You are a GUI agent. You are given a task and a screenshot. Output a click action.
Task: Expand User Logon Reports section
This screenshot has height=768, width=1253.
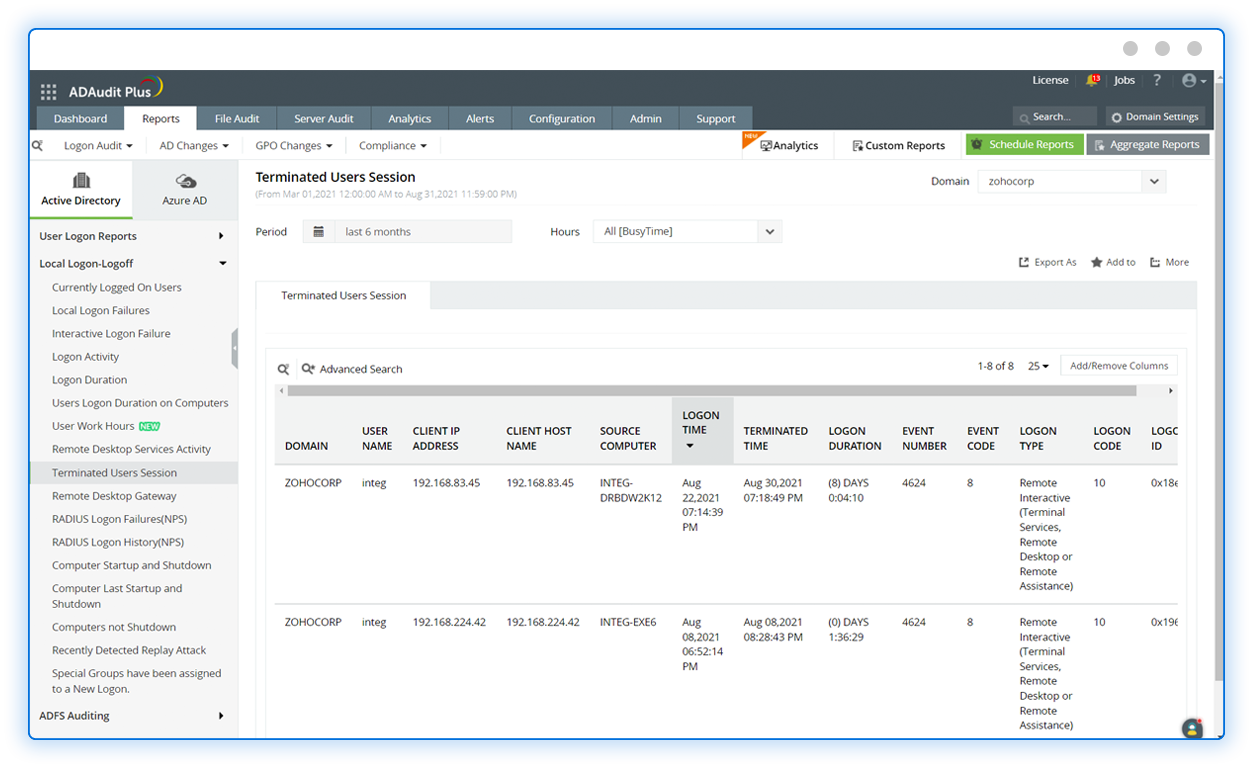pos(132,236)
